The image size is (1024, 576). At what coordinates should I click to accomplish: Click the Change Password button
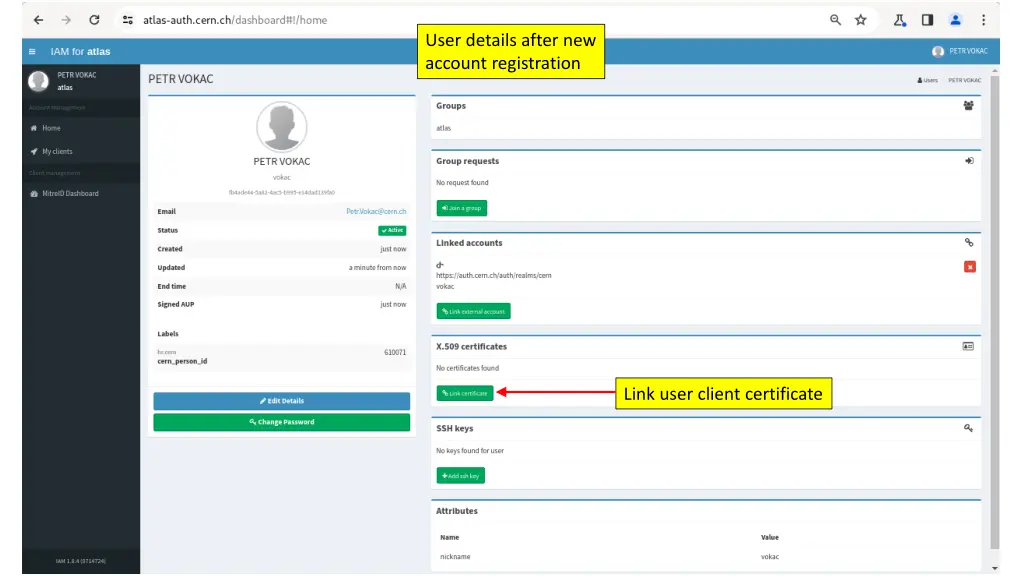coord(281,422)
